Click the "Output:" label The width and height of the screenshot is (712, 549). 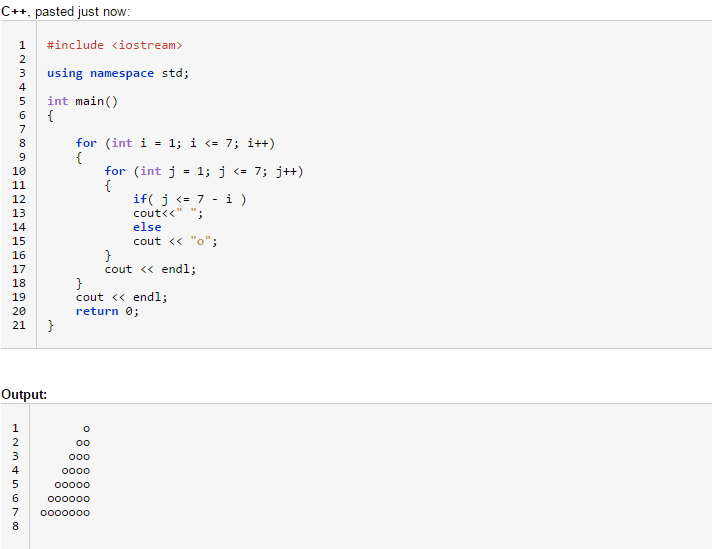click(x=25, y=394)
